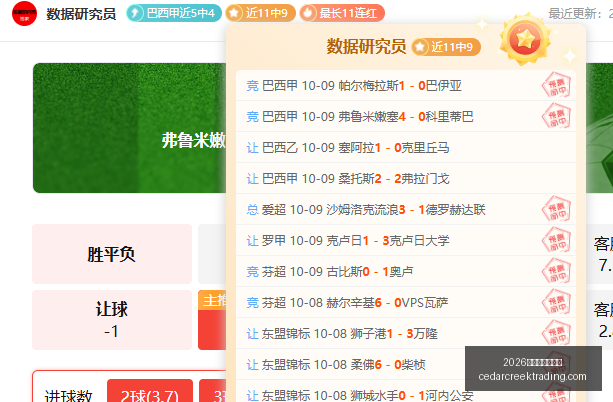Open the 古比斯 0-1 奥卢 match row
The width and height of the screenshot is (613, 402).
point(406,271)
